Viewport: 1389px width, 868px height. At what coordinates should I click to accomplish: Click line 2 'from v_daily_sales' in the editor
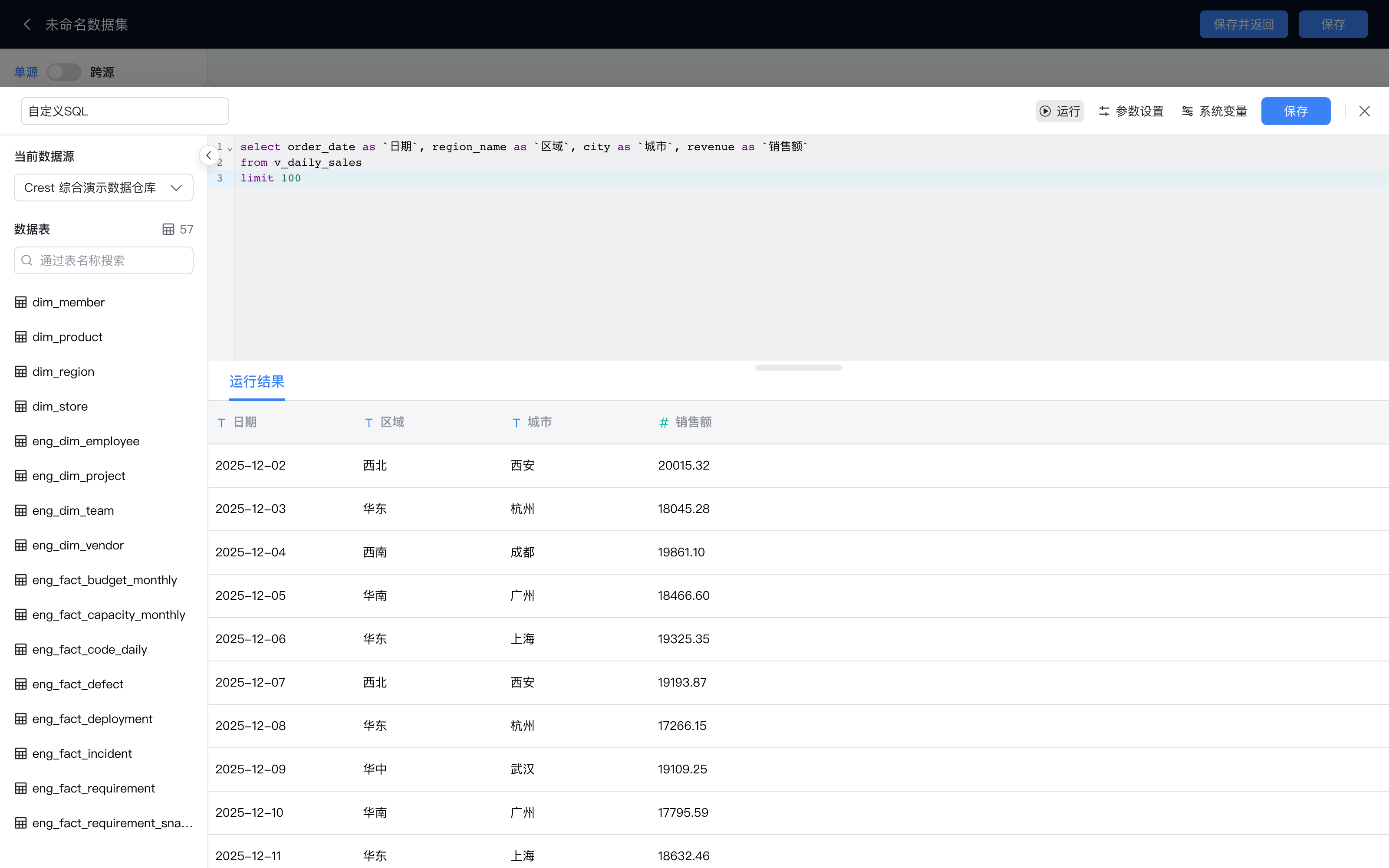click(x=301, y=162)
